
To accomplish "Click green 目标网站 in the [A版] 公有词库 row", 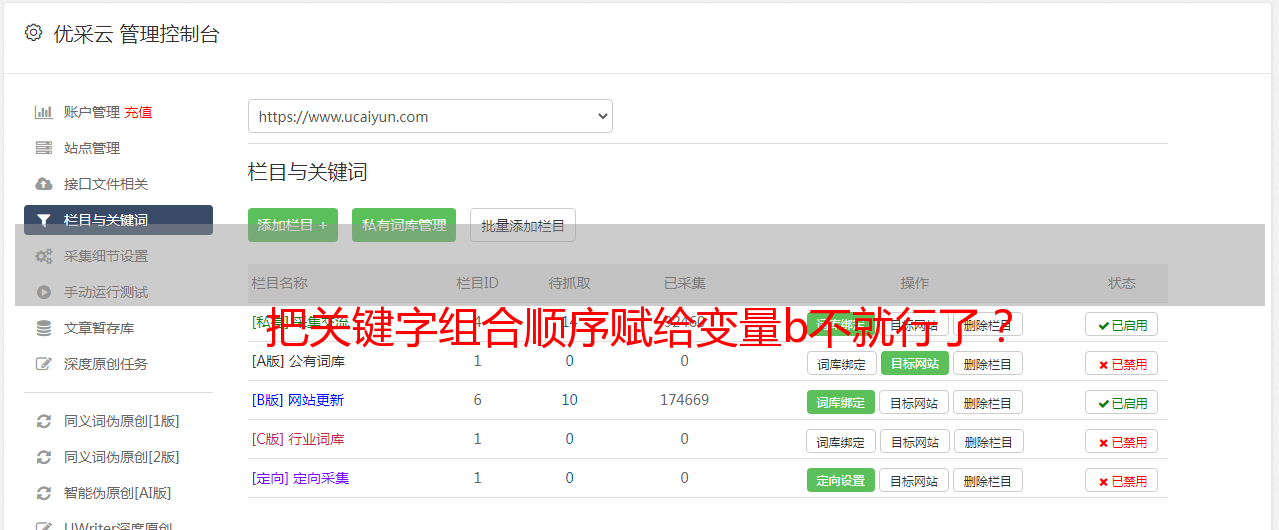I will [x=915, y=363].
